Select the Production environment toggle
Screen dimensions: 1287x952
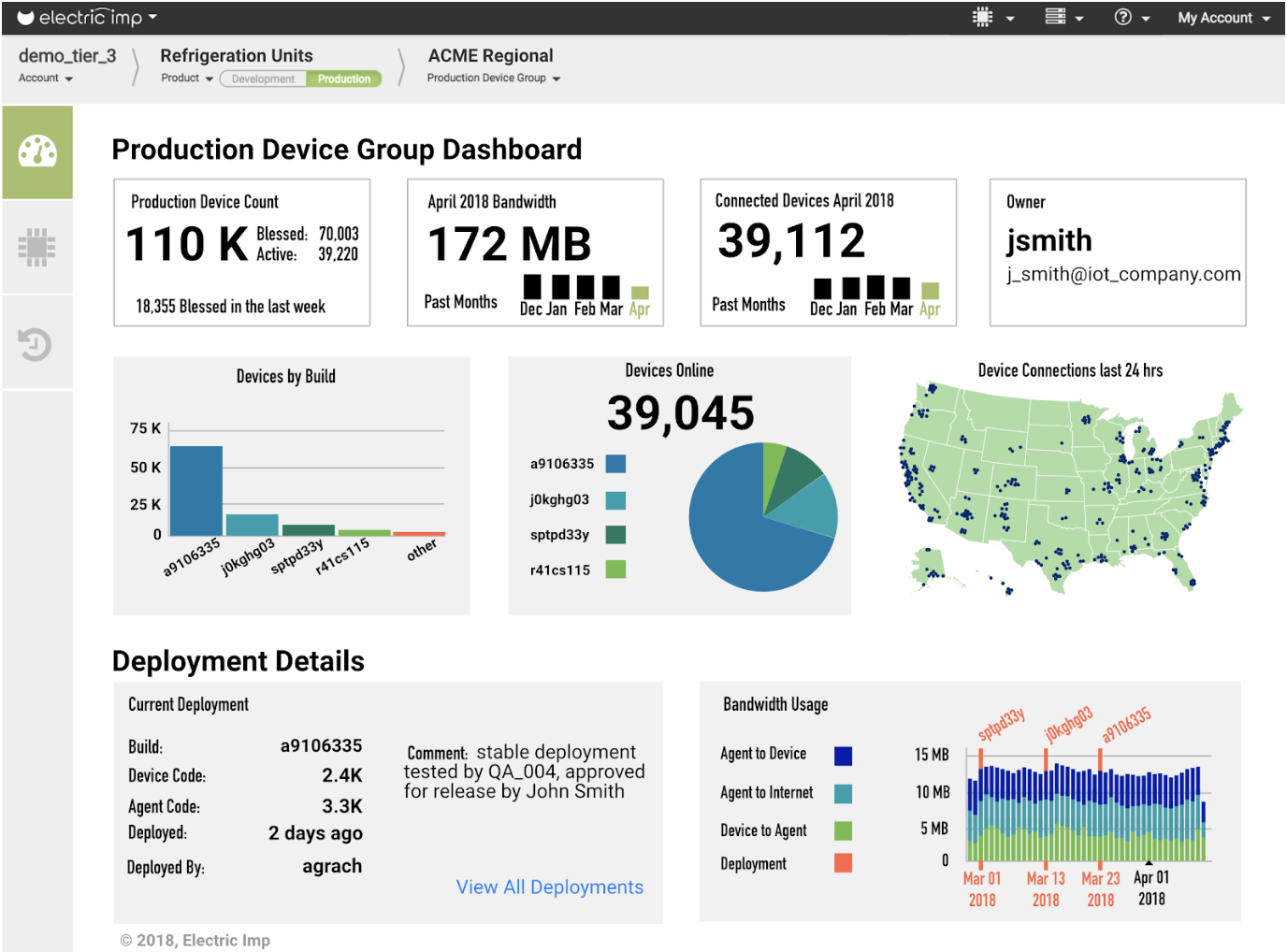pyautogui.click(x=344, y=79)
